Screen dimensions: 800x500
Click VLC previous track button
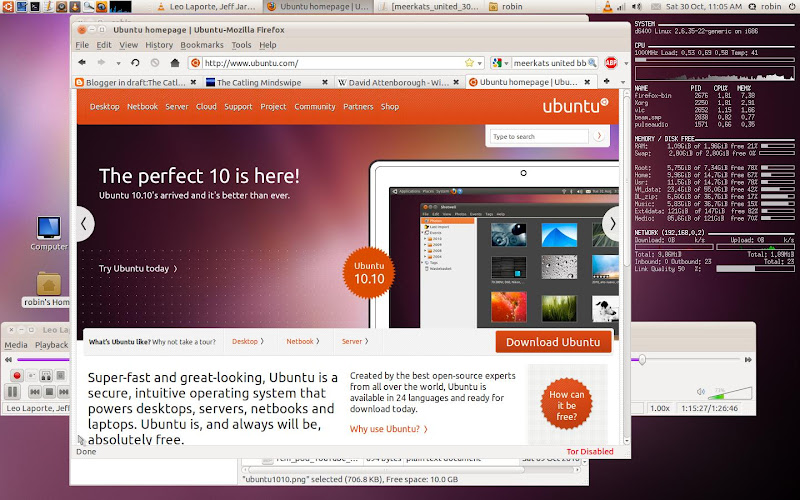(35, 392)
